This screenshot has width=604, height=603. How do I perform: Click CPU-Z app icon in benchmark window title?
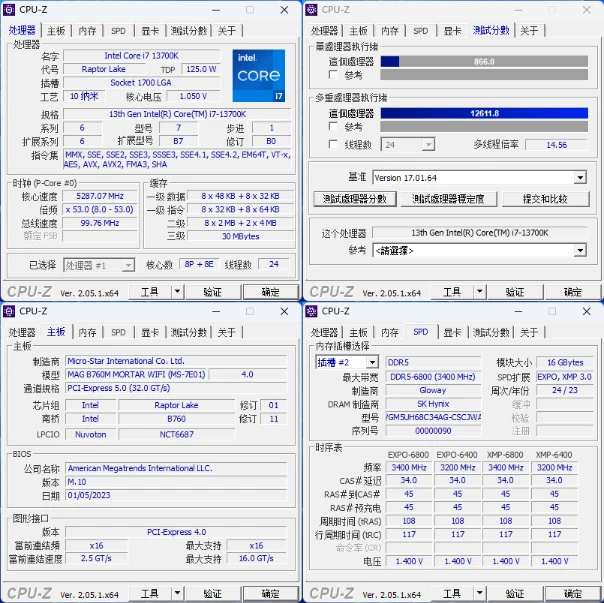311,10
